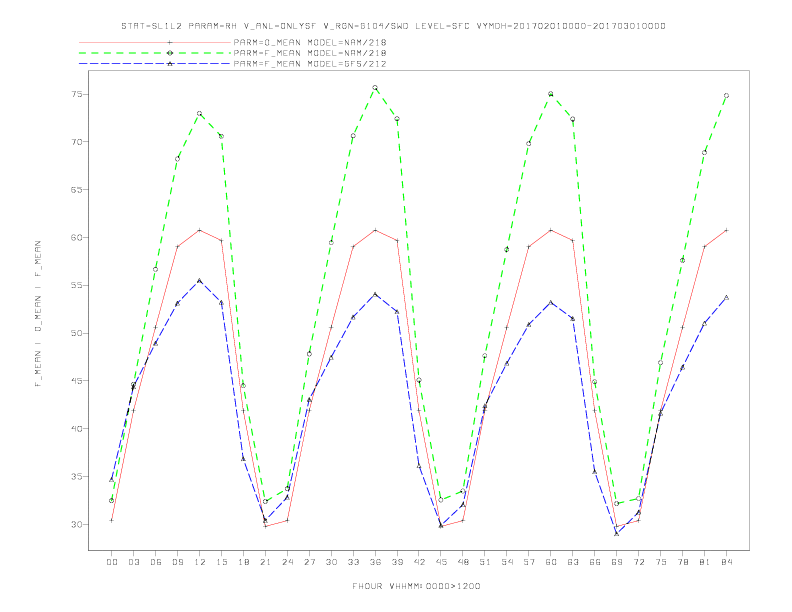Click y-axis tick label 55
This screenshot has height=612, width=792.
[x=77, y=285]
